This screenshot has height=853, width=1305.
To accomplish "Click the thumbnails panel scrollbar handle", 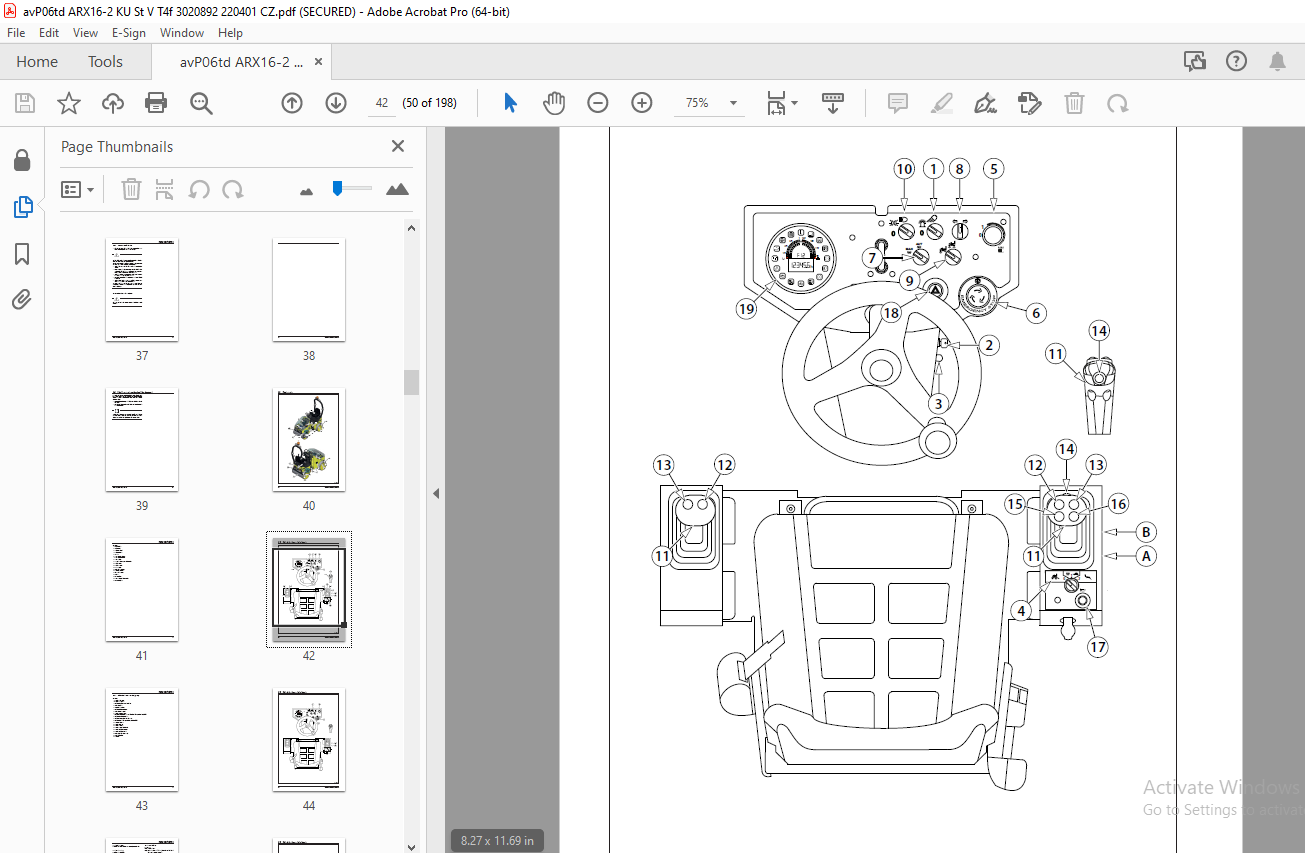I will click(x=411, y=382).
